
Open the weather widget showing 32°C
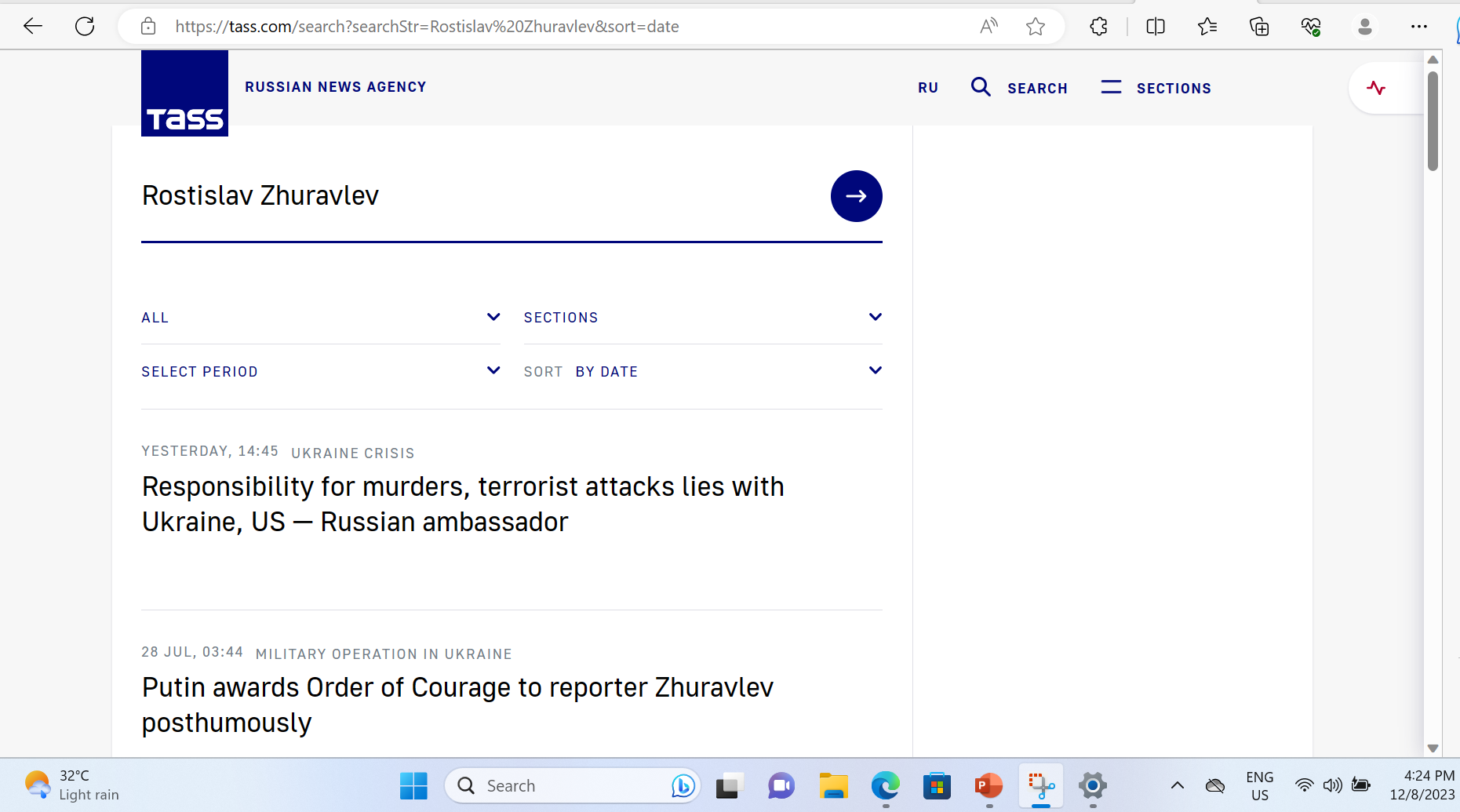coord(72,785)
